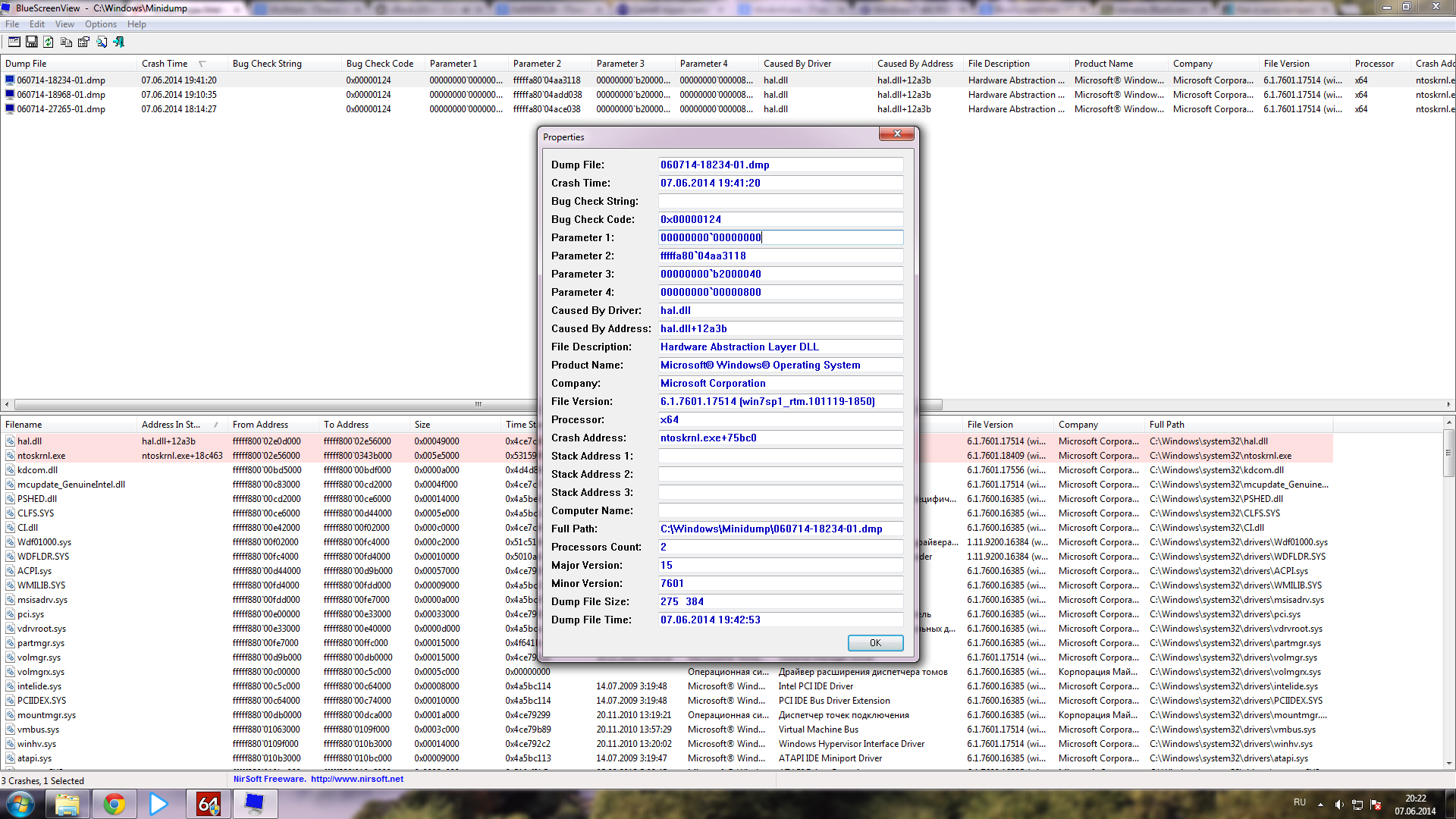
Task: Open the Options menu
Action: (x=100, y=24)
